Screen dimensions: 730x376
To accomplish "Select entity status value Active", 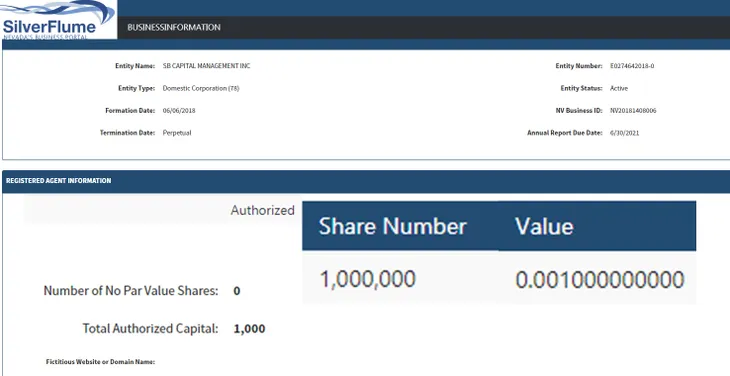I will (619, 88).
